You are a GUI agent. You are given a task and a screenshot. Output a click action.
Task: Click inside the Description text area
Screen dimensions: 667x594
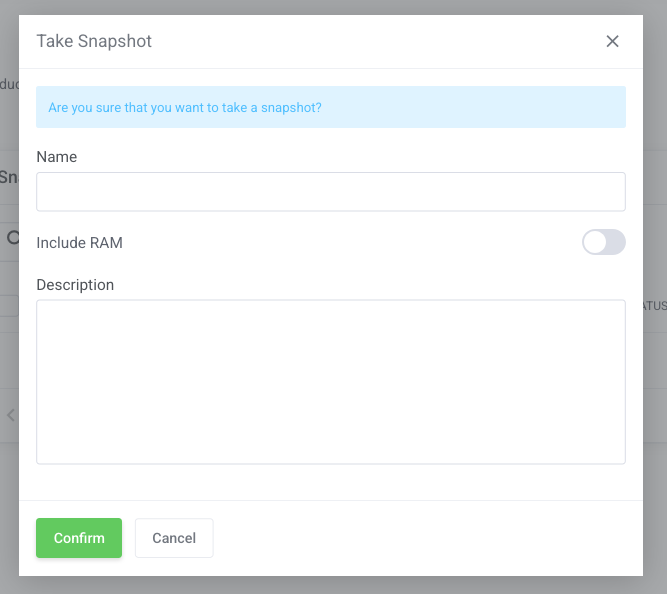tap(330, 381)
